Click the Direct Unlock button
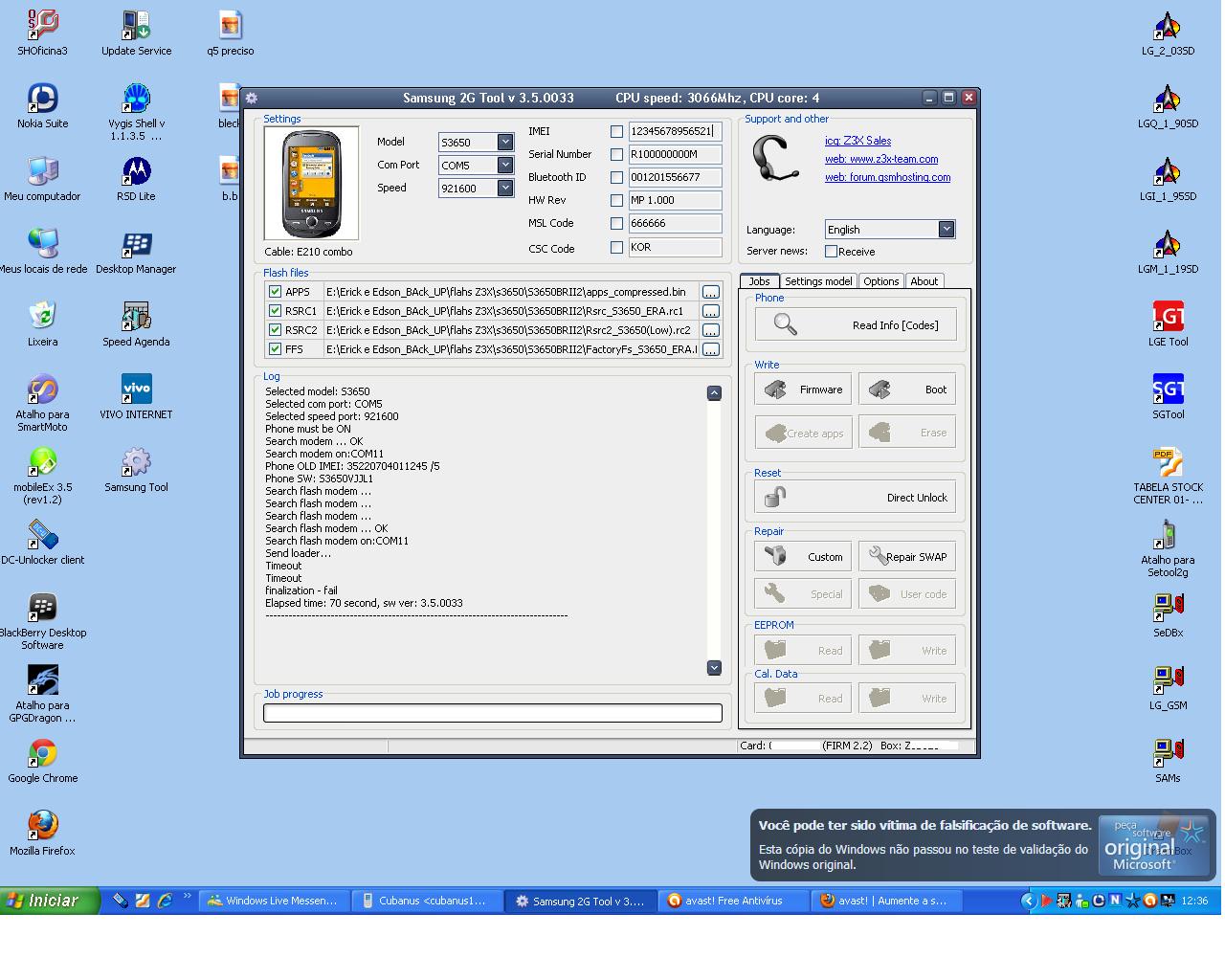Image resolution: width=1225 pixels, height=980 pixels. pos(856,497)
